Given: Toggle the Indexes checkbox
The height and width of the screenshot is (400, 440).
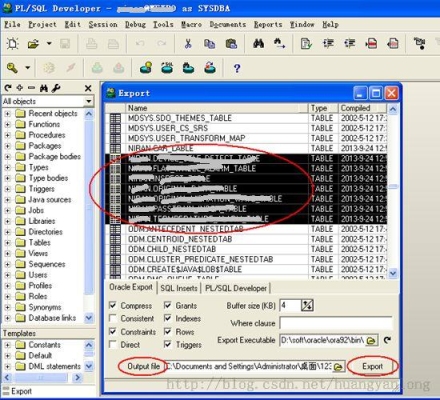Looking at the screenshot, I should pyautogui.click(x=168, y=318).
